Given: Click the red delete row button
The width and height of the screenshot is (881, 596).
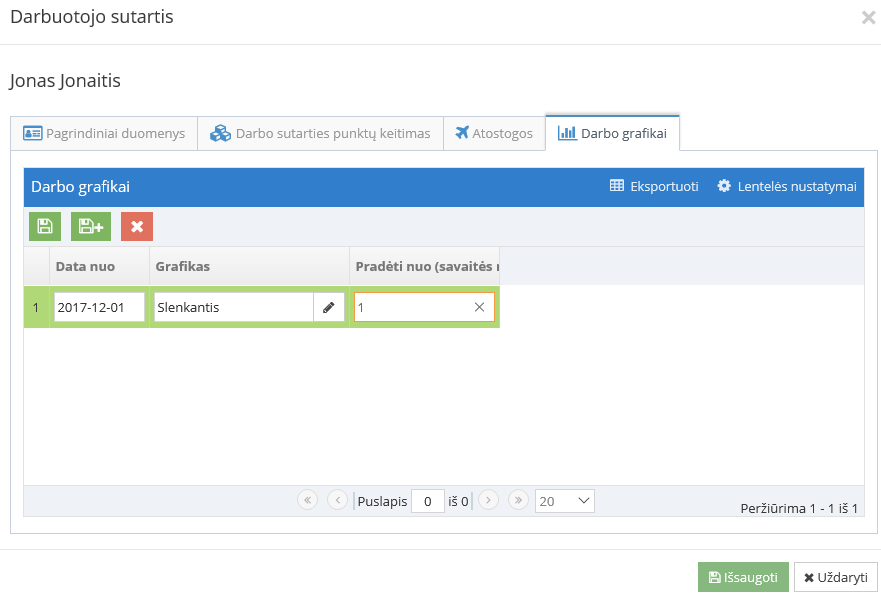Looking at the screenshot, I should click(x=137, y=227).
